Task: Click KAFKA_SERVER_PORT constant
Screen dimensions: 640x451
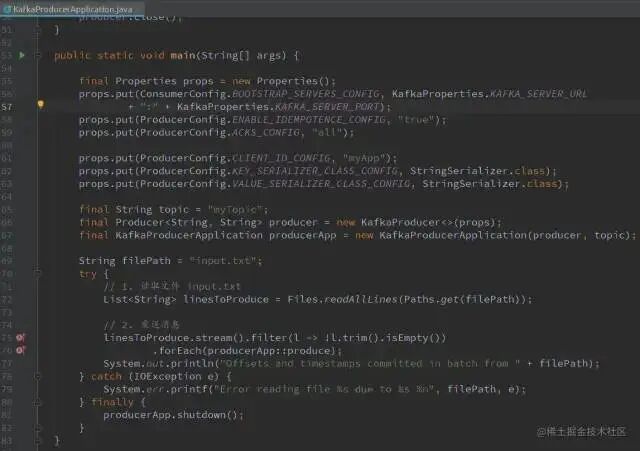Action: click(327, 107)
